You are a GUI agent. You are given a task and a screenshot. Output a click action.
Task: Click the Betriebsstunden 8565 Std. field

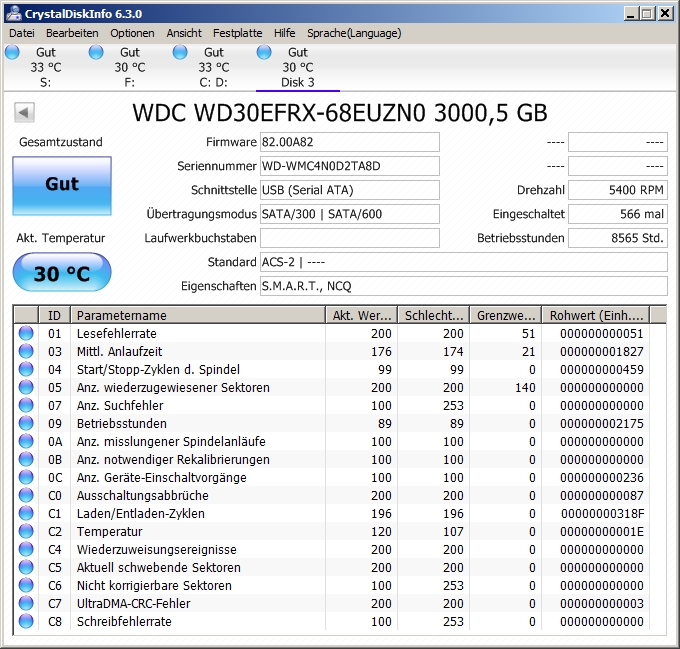coord(618,238)
